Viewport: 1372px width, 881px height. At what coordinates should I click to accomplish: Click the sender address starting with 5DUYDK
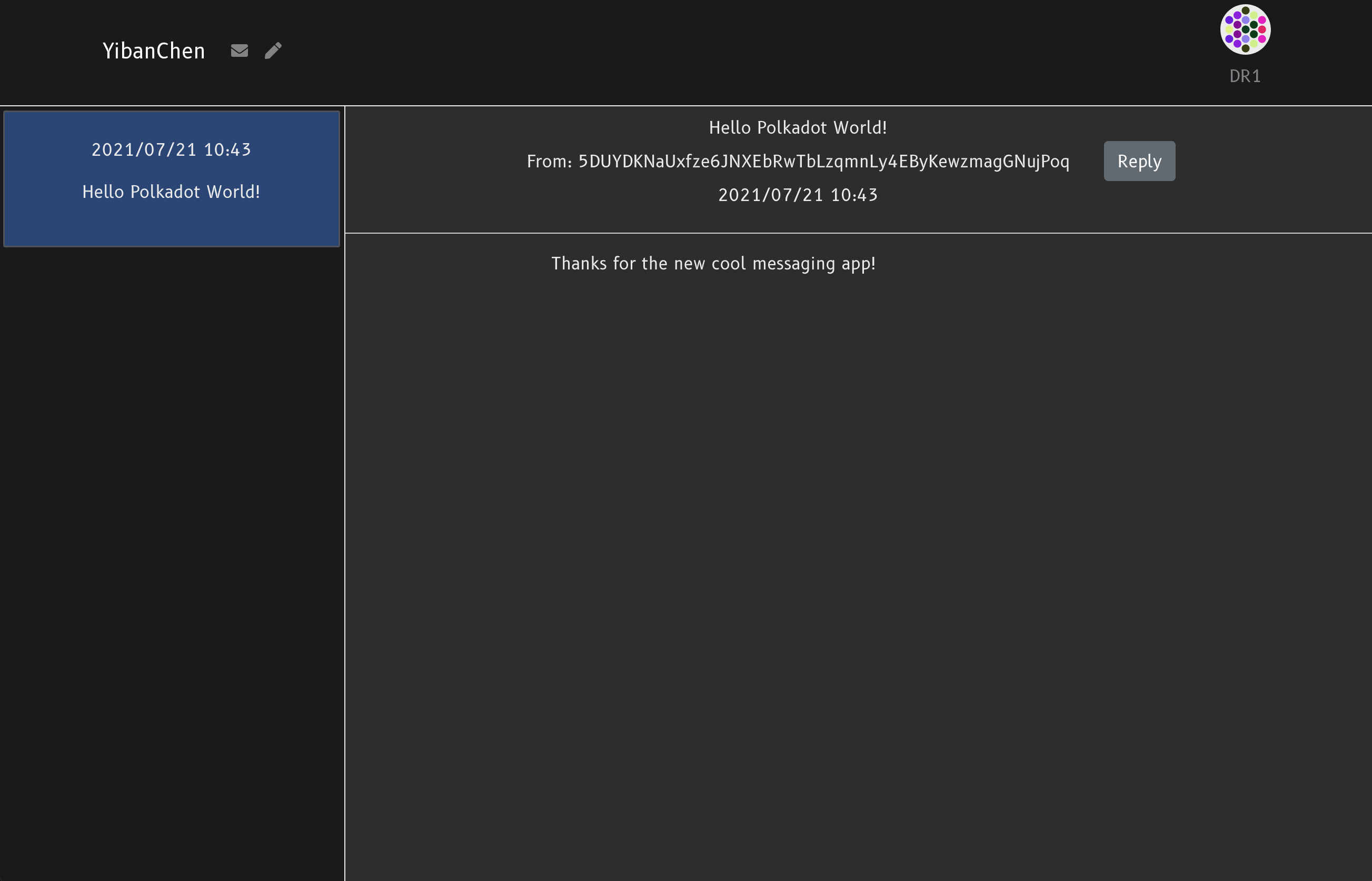tap(823, 162)
